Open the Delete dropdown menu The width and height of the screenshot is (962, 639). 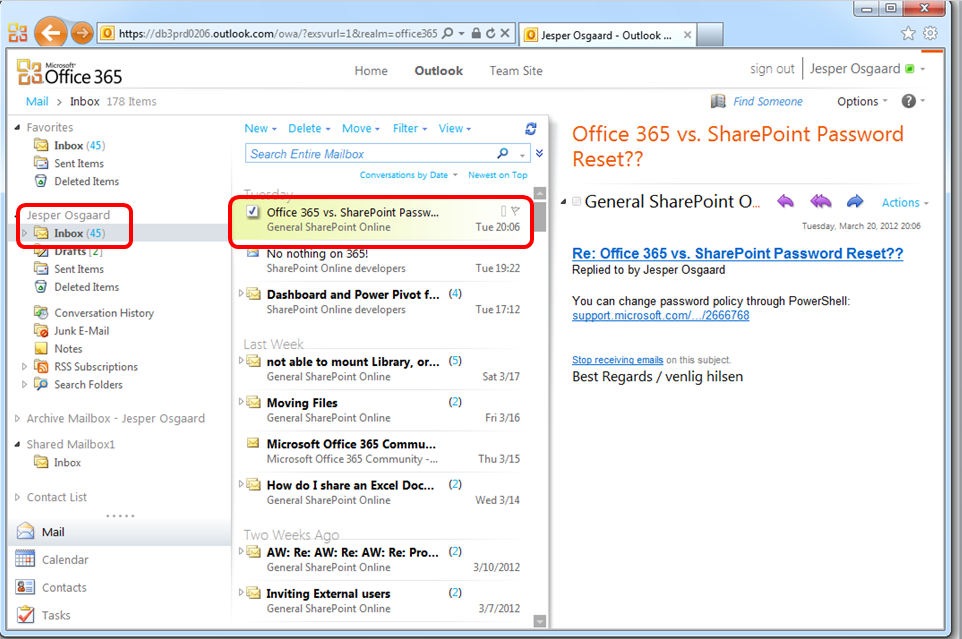tap(309, 128)
